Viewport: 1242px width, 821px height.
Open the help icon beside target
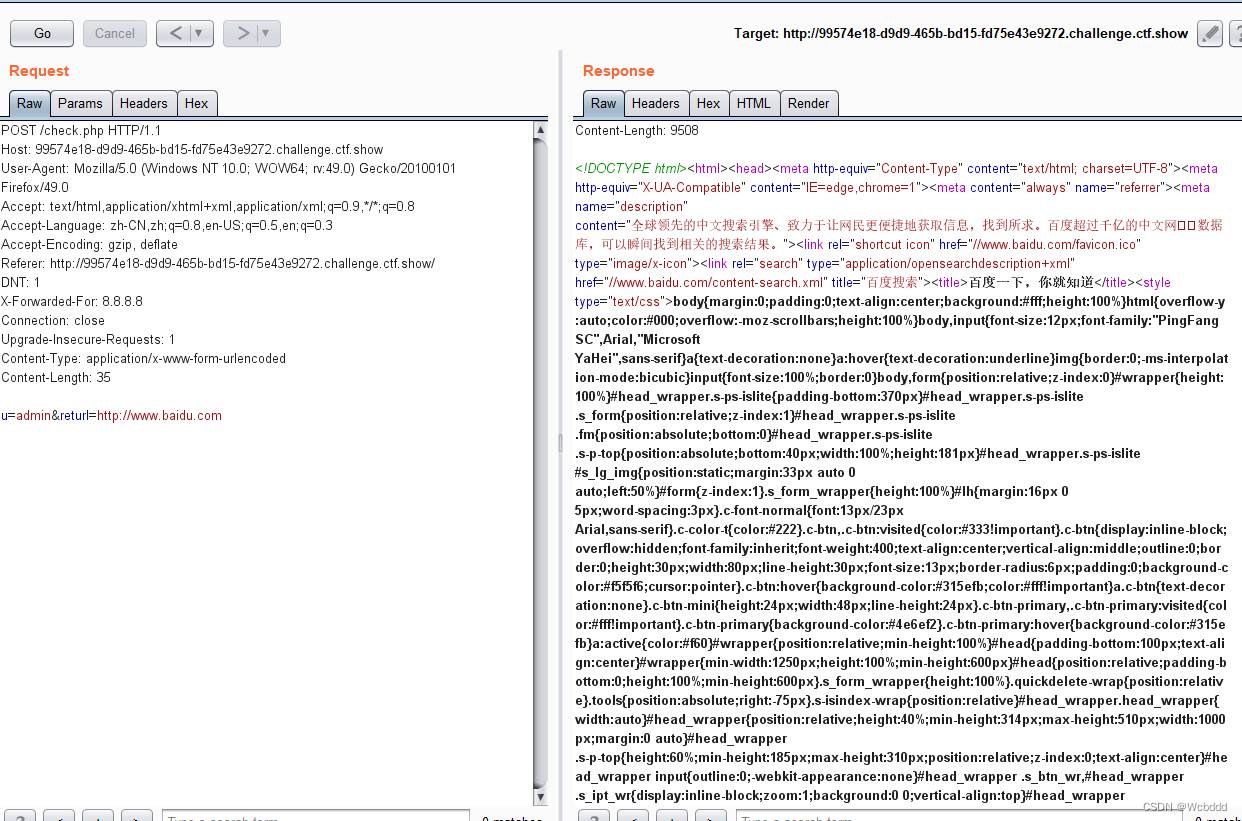tap(1235, 33)
